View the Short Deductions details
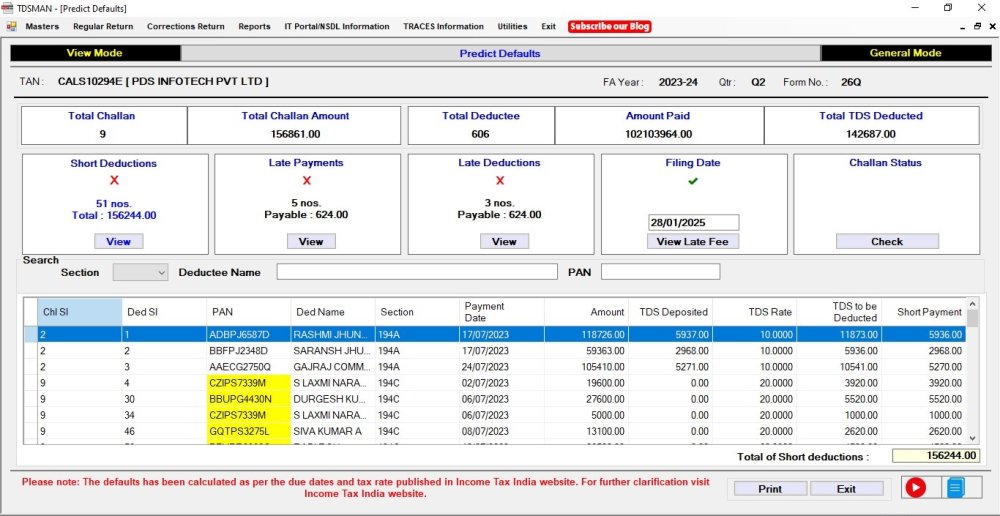Screen dimensions: 1000x516 click(x=118, y=241)
